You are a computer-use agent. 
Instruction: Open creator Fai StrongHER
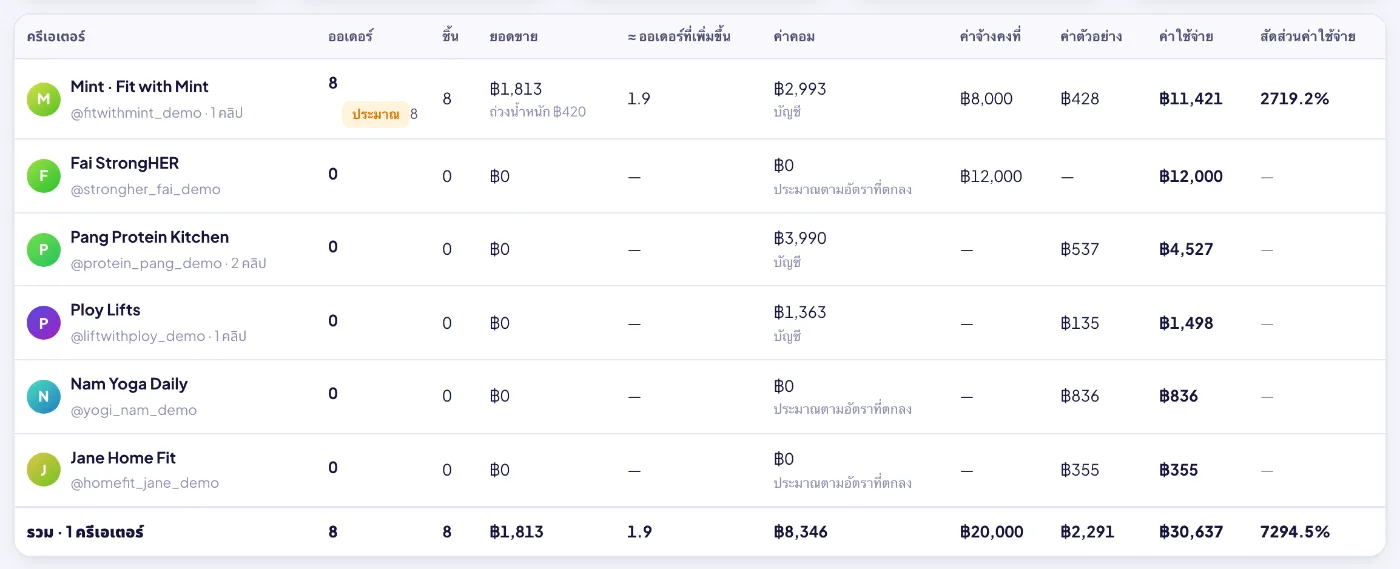[x=125, y=163]
